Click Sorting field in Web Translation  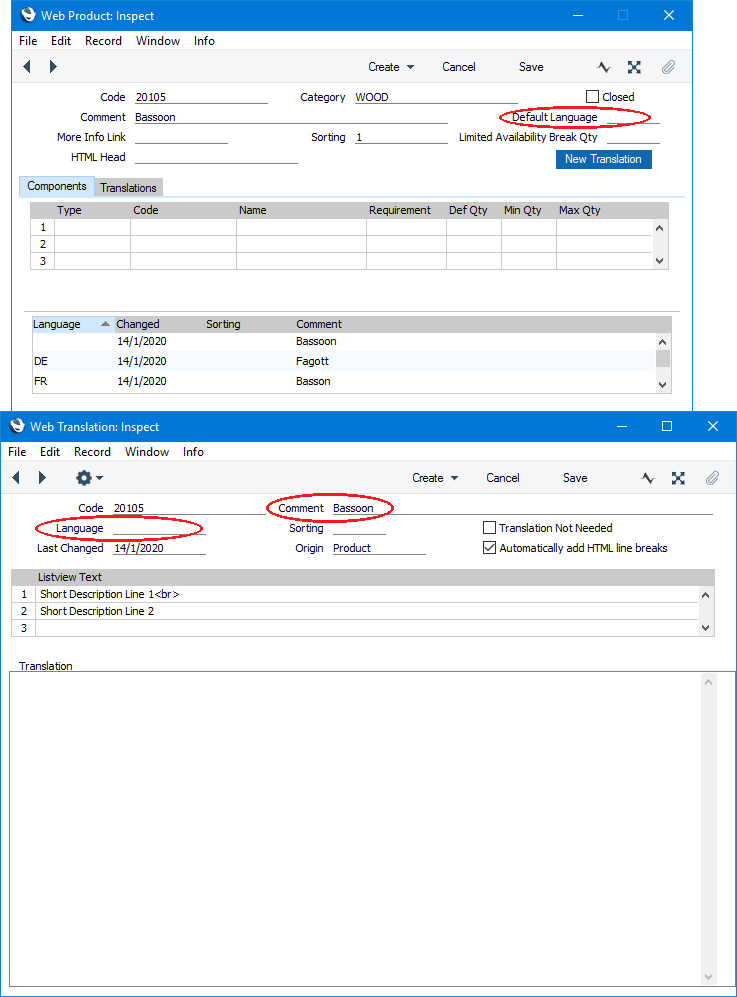[x=359, y=528]
